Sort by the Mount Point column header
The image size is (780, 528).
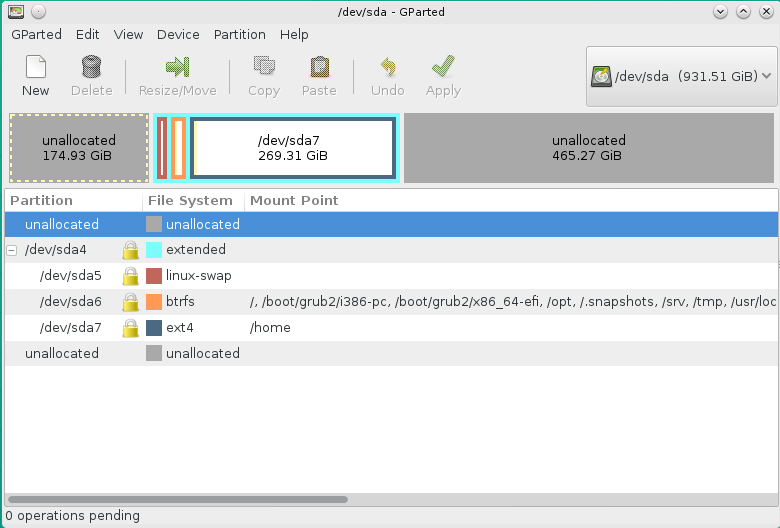tap(511, 201)
